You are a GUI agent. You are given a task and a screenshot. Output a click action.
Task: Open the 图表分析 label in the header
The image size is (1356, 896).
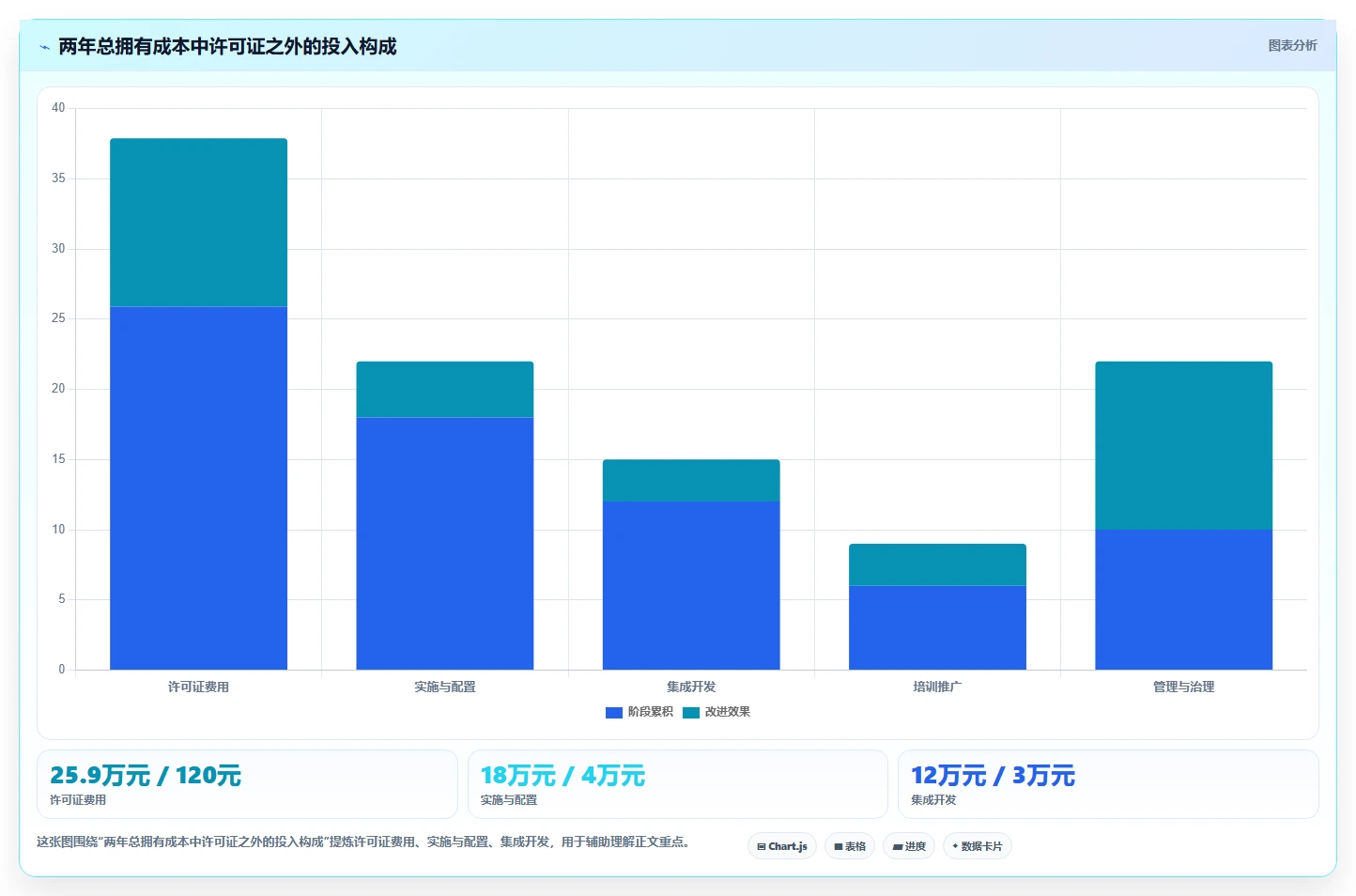tap(1292, 45)
